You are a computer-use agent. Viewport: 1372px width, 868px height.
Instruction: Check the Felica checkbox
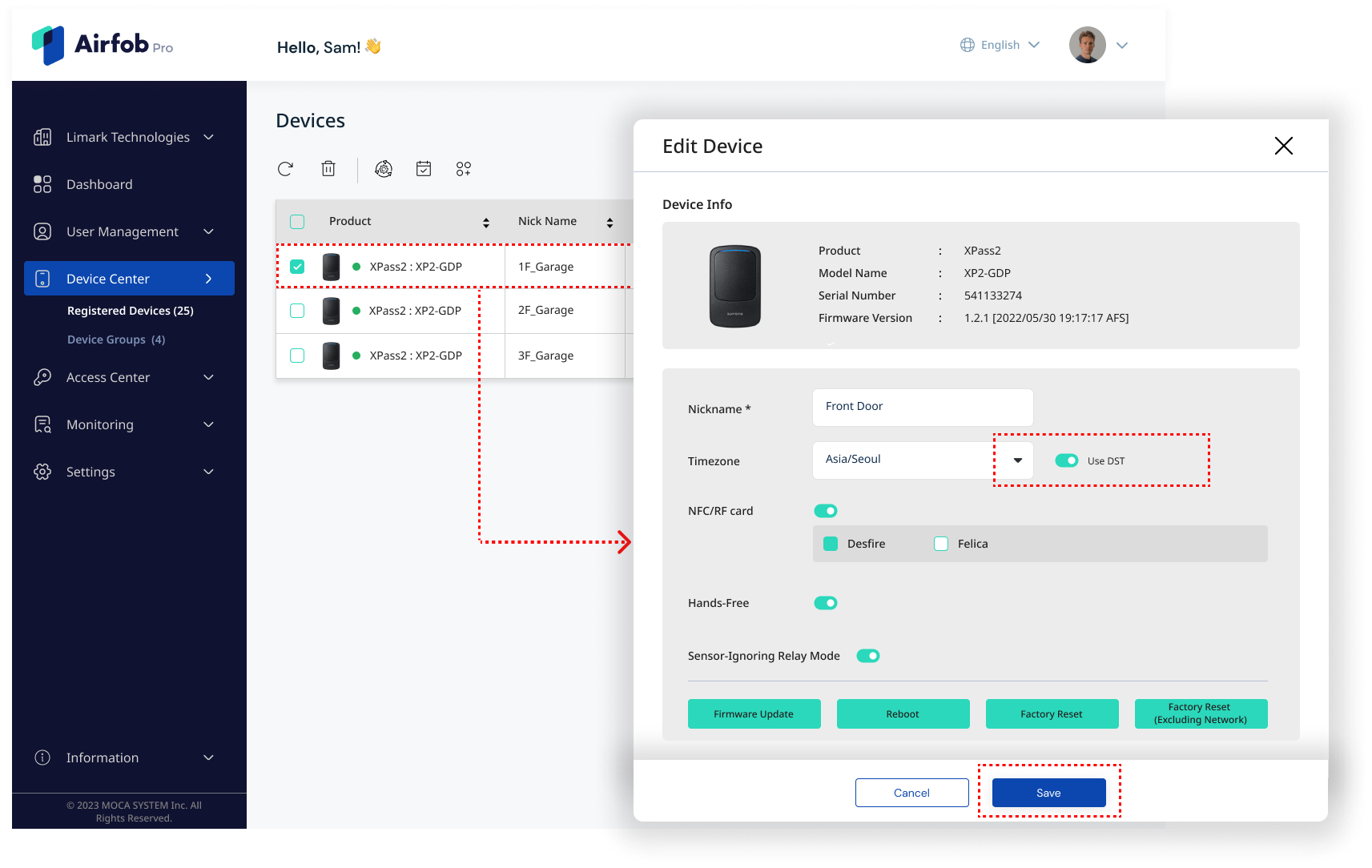point(941,544)
